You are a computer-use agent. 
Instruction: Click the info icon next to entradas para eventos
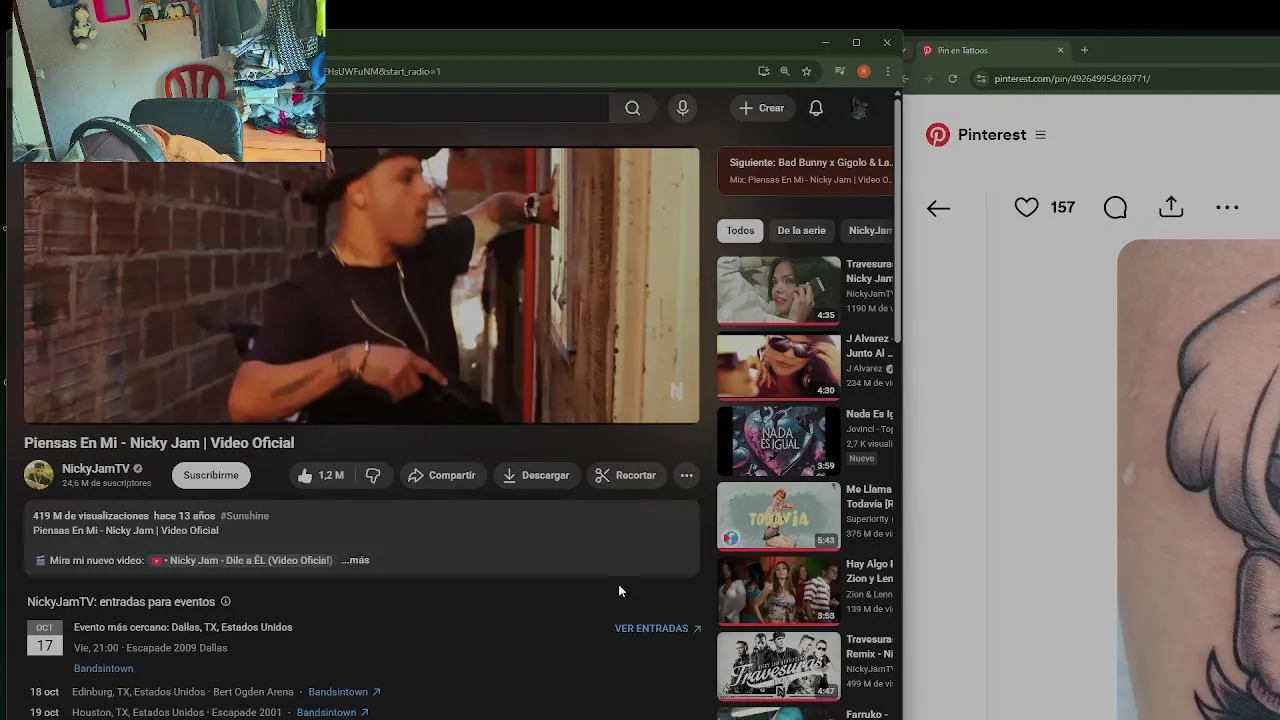tap(225, 602)
